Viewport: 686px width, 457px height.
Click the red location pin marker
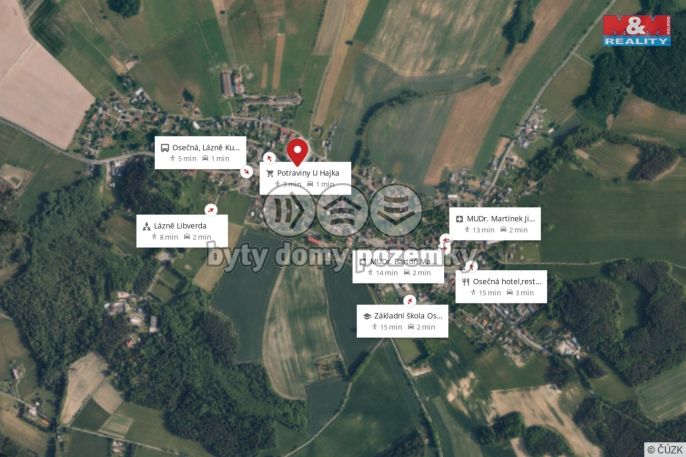pos(298,153)
